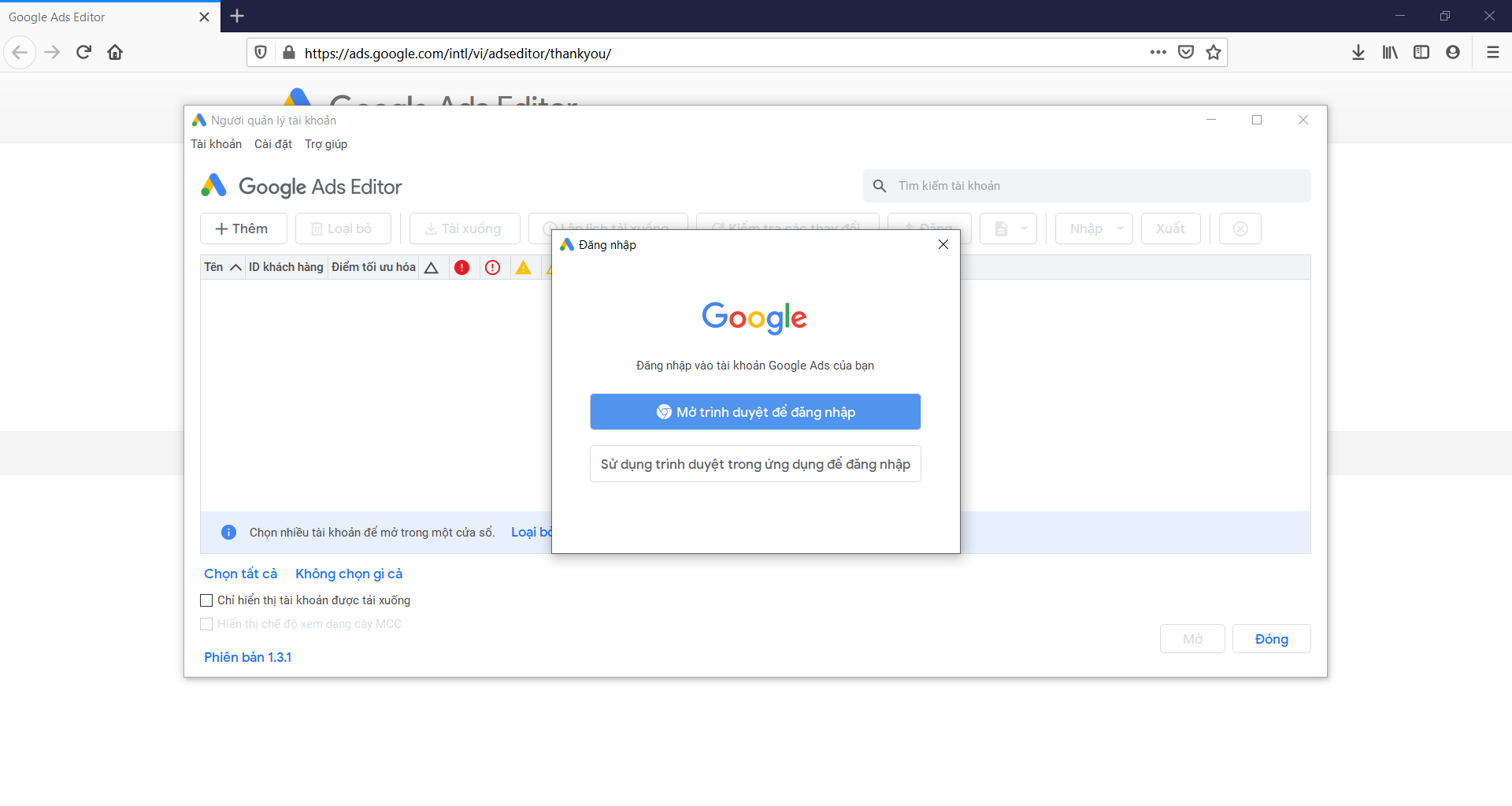
Task: Open the Tài khoản menu
Action: 216,144
